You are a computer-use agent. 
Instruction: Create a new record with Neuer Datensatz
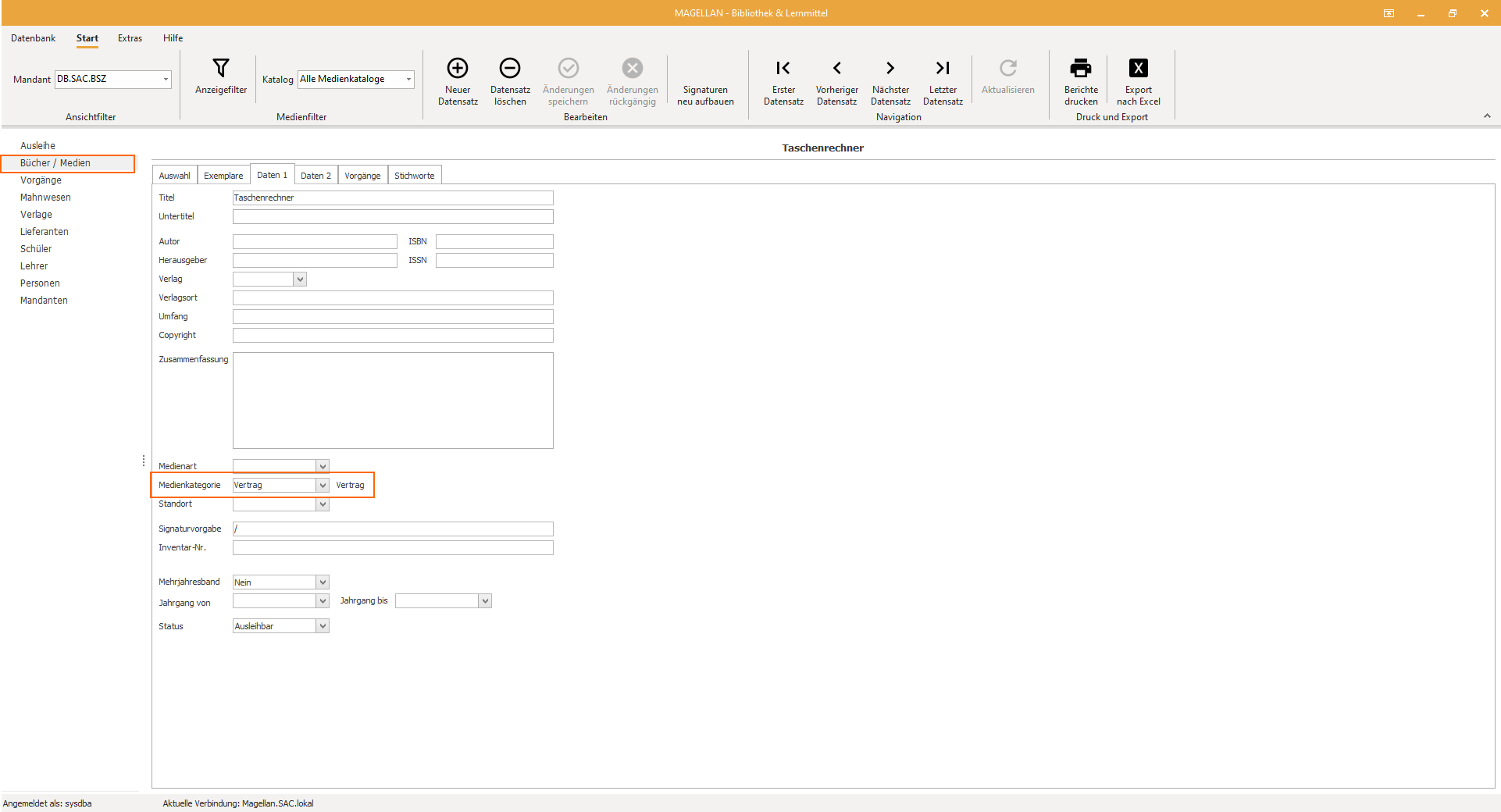(x=458, y=80)
